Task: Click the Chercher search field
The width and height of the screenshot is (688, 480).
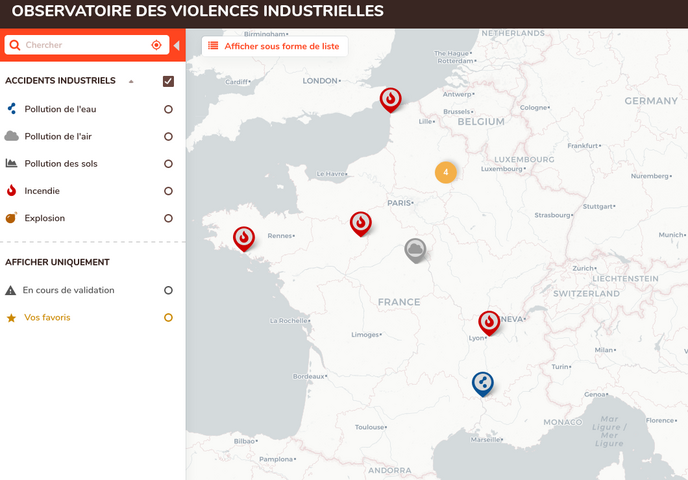Action: tap(86, 45)
